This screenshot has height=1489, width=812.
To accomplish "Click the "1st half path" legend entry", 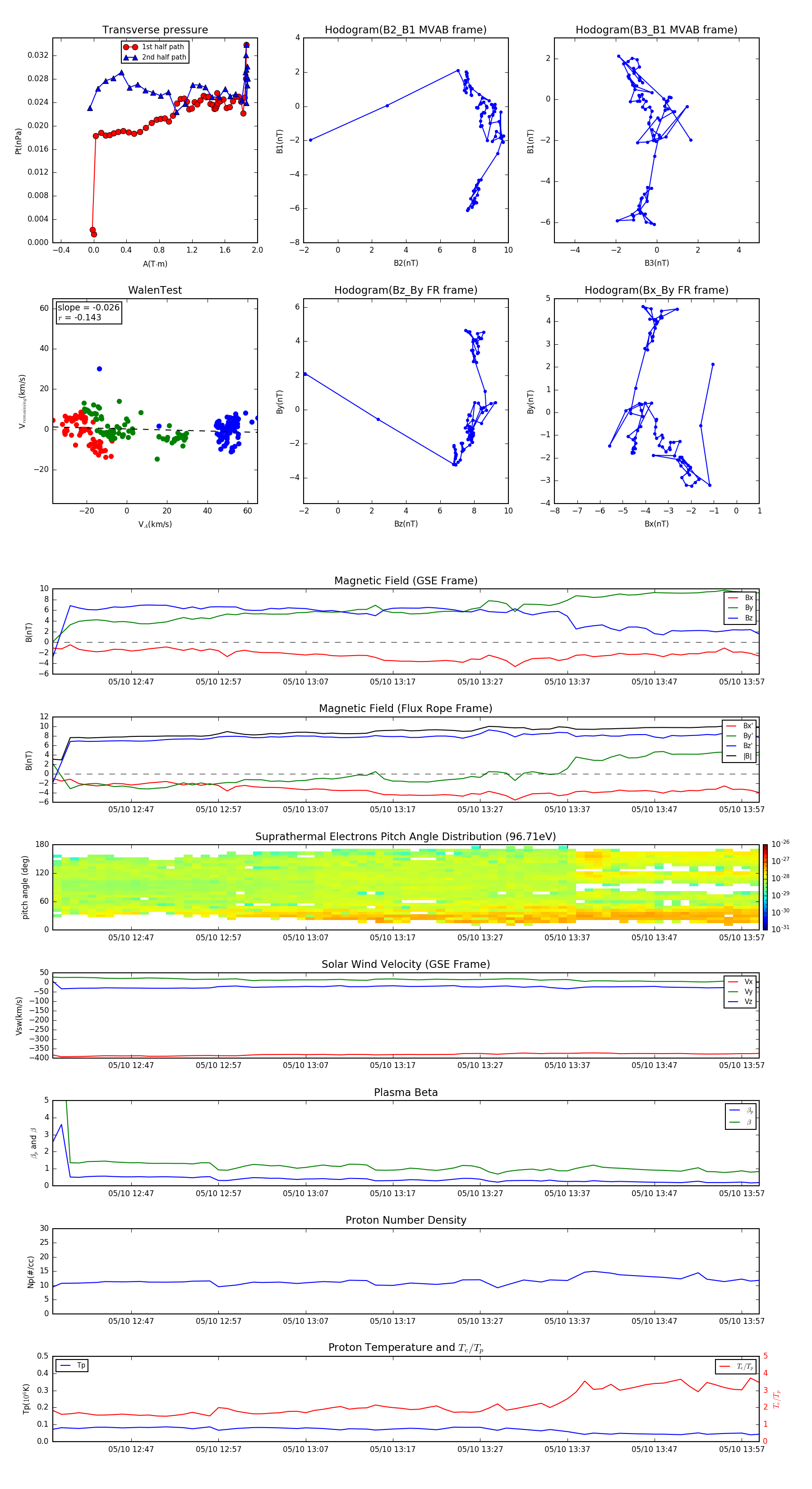I will click(154, 47).
